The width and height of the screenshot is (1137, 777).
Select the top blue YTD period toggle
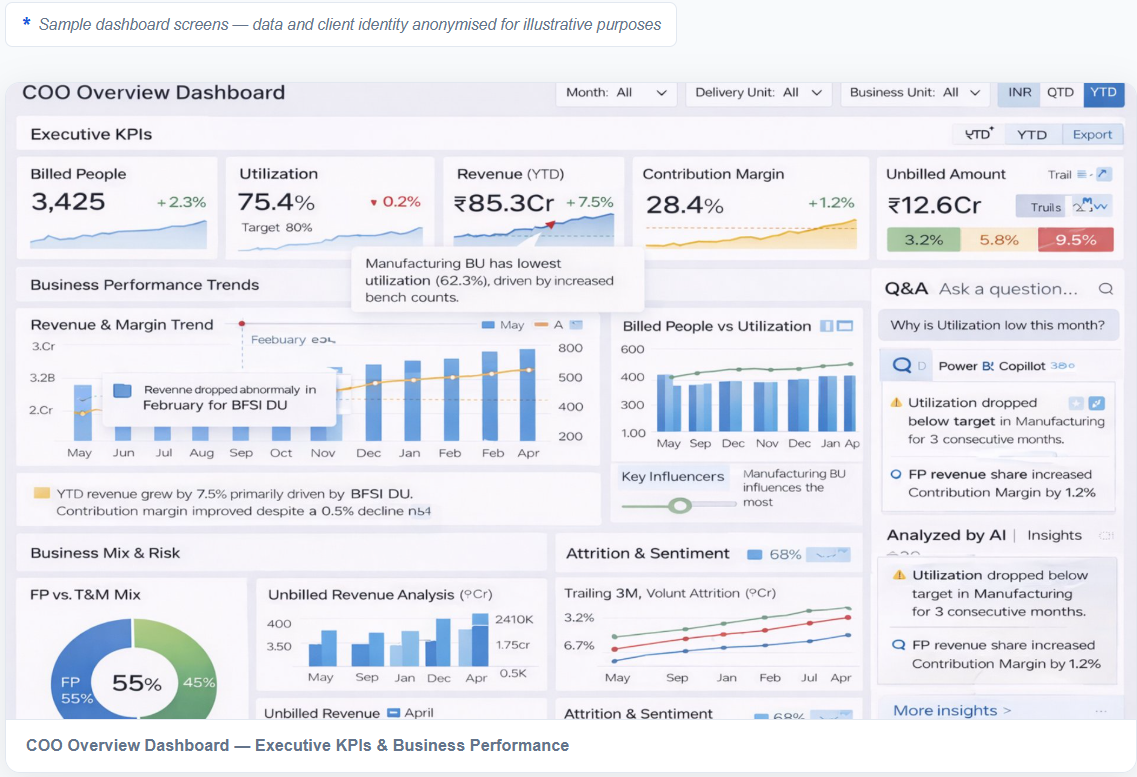tap(1104, 92)
